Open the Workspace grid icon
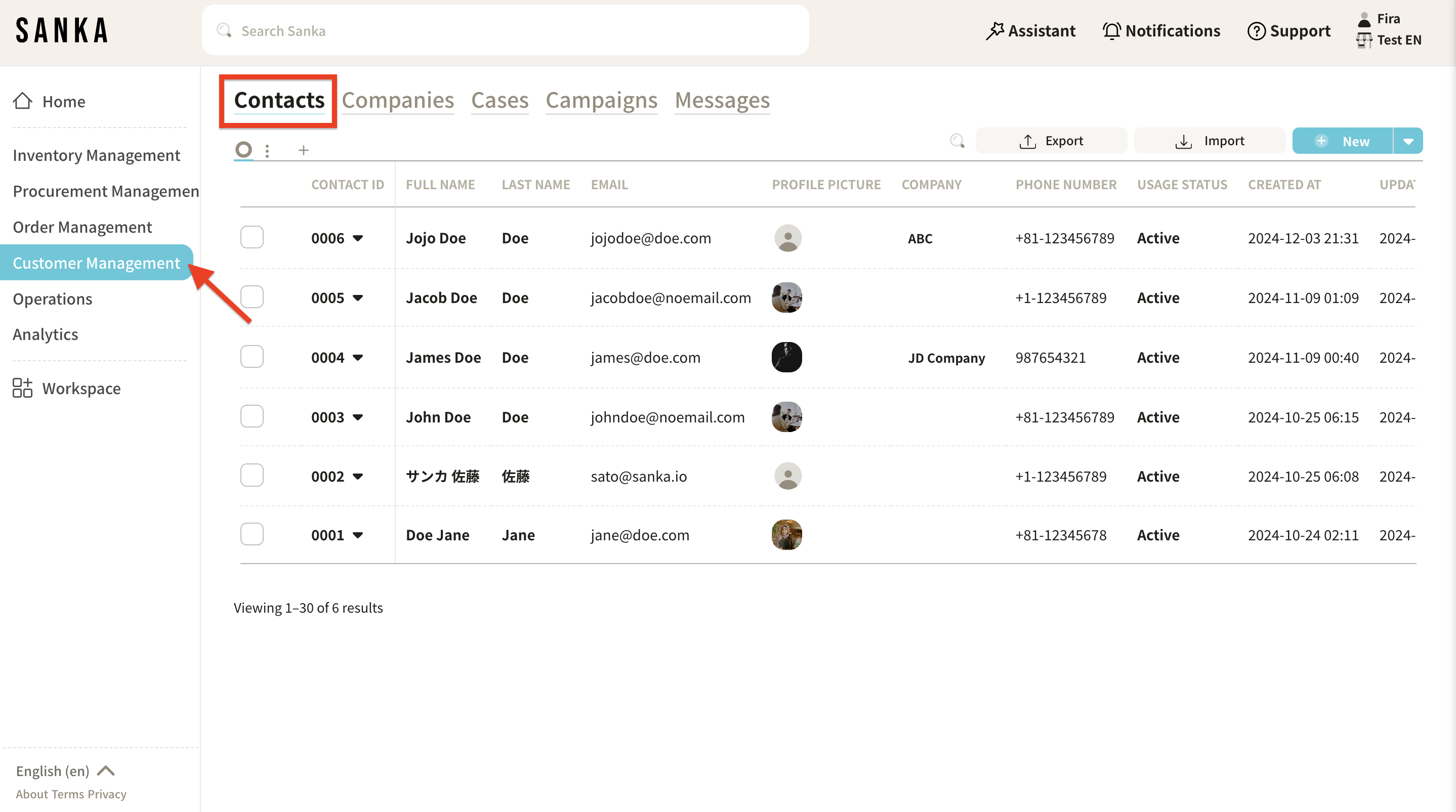Image resolution: width=1456 pixels, height=812 pixels. click(x=23, y=388)
